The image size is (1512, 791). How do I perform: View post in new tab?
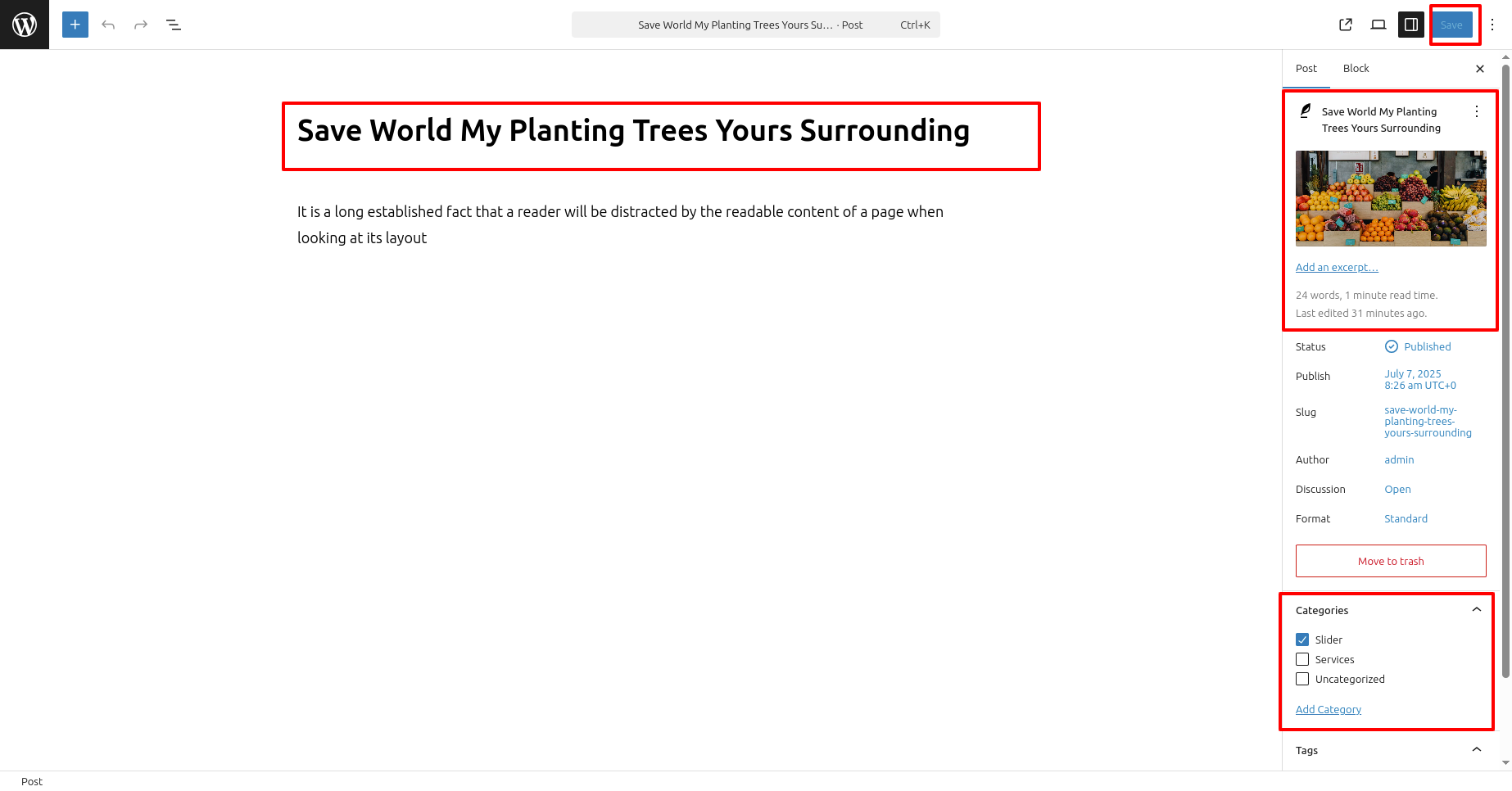(1346, 25)
